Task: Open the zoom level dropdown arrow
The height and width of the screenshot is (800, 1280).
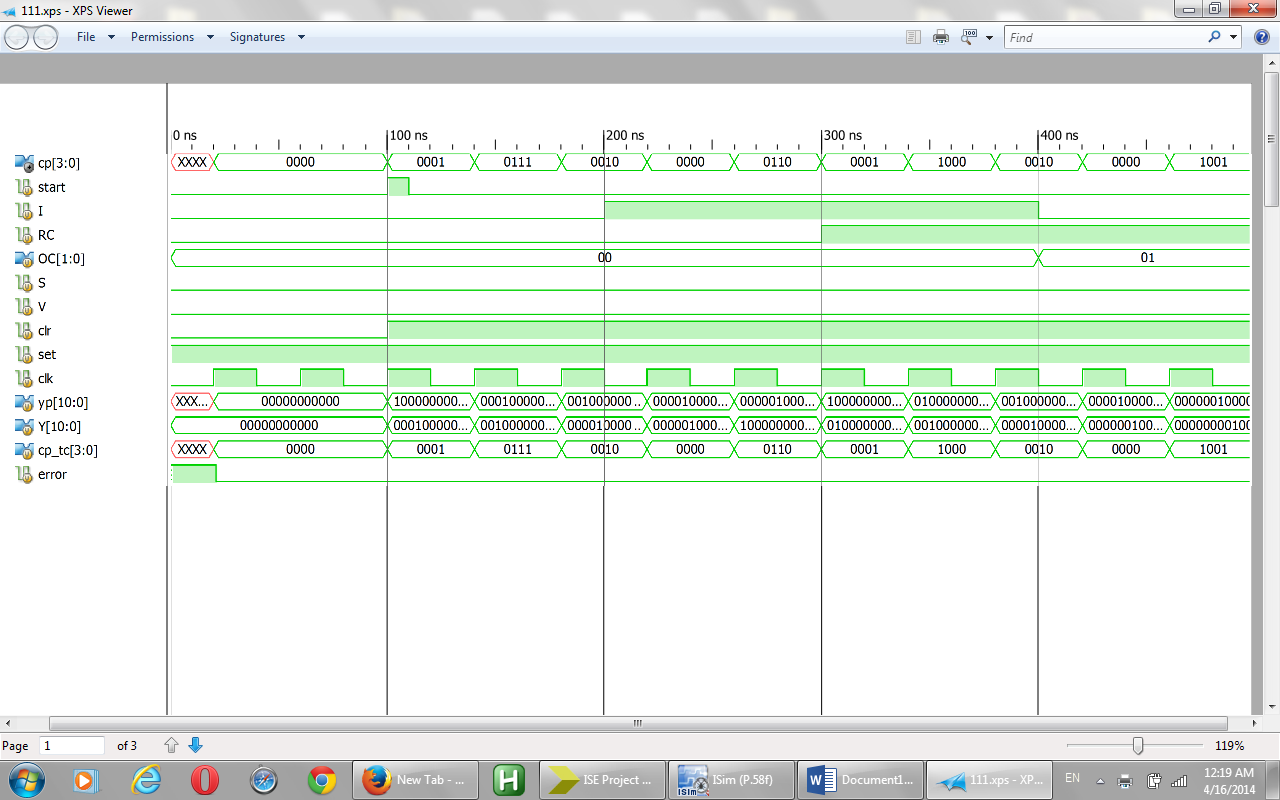Action: (989, 36)
